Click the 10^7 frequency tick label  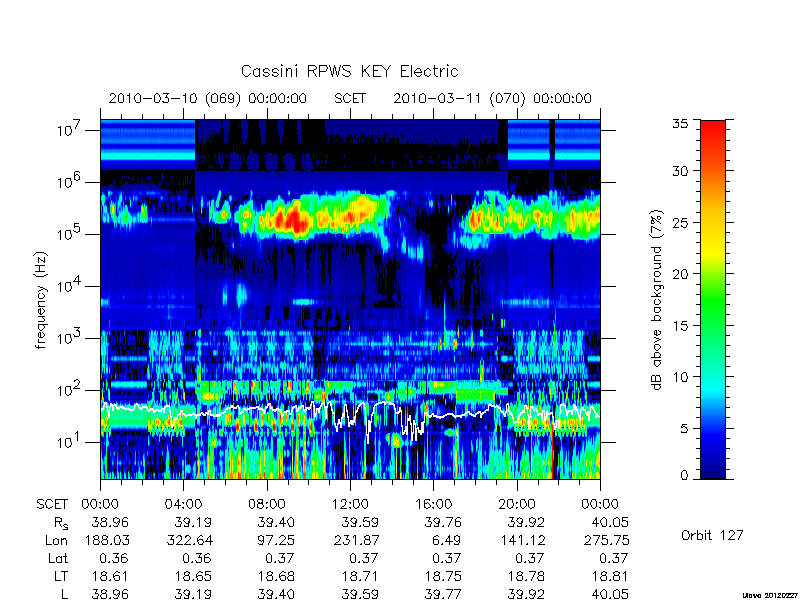click(x=70, y=130)
